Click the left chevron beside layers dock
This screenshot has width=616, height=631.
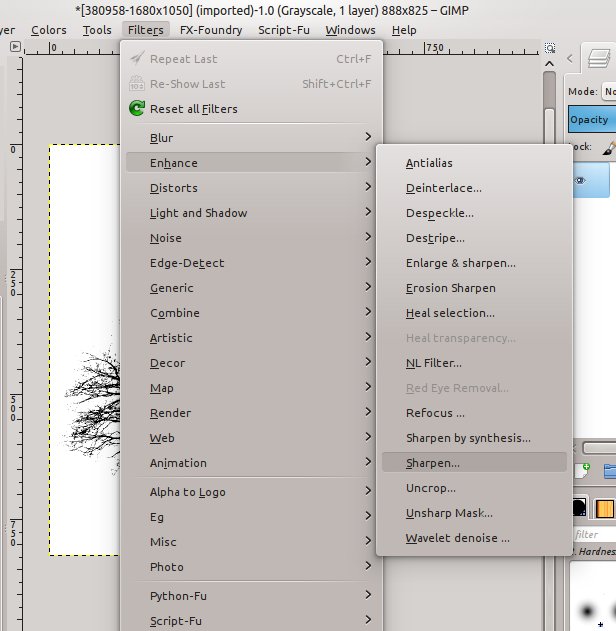click(570, 59)
